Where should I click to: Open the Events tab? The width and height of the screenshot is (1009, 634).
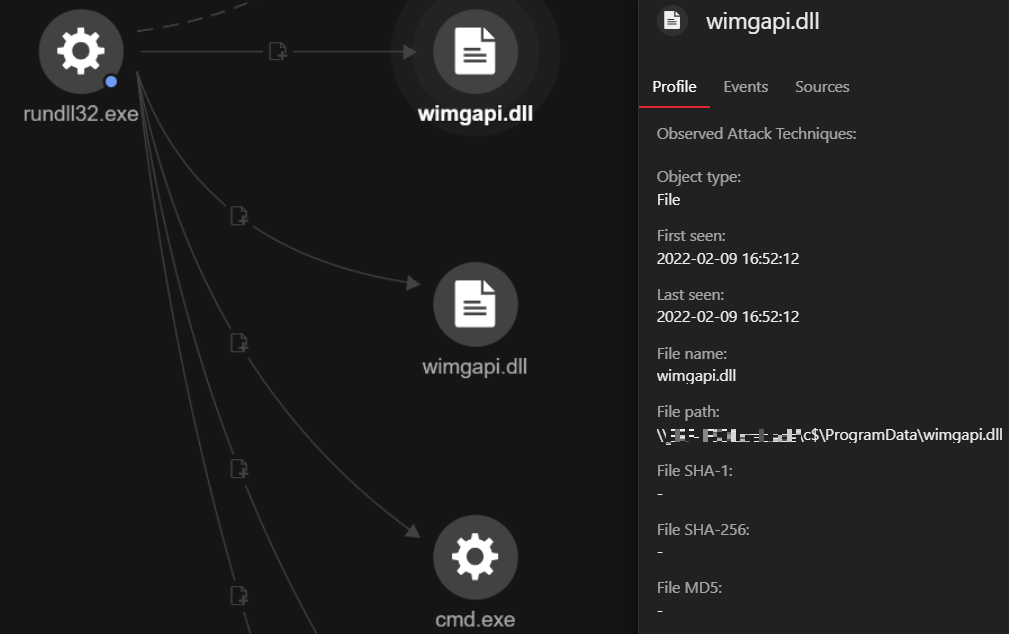click(745, 87)
